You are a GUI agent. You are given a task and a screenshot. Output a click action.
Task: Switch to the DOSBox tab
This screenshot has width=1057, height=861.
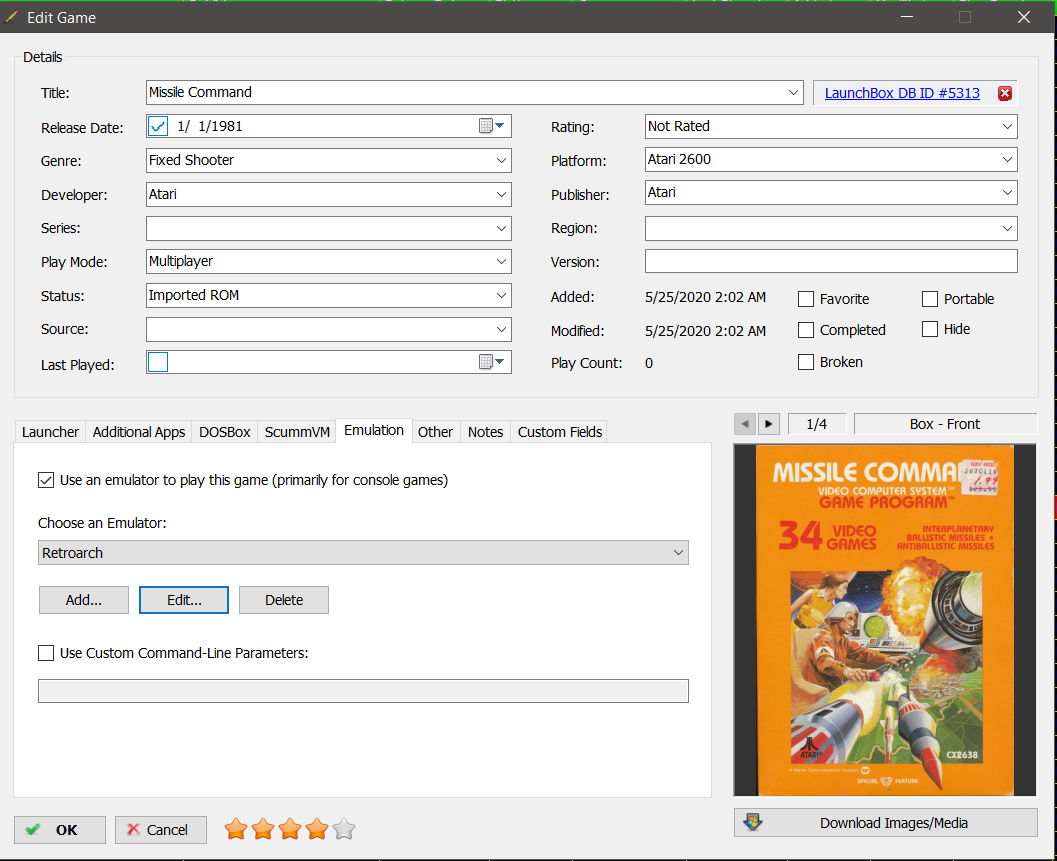coord(224,432)
